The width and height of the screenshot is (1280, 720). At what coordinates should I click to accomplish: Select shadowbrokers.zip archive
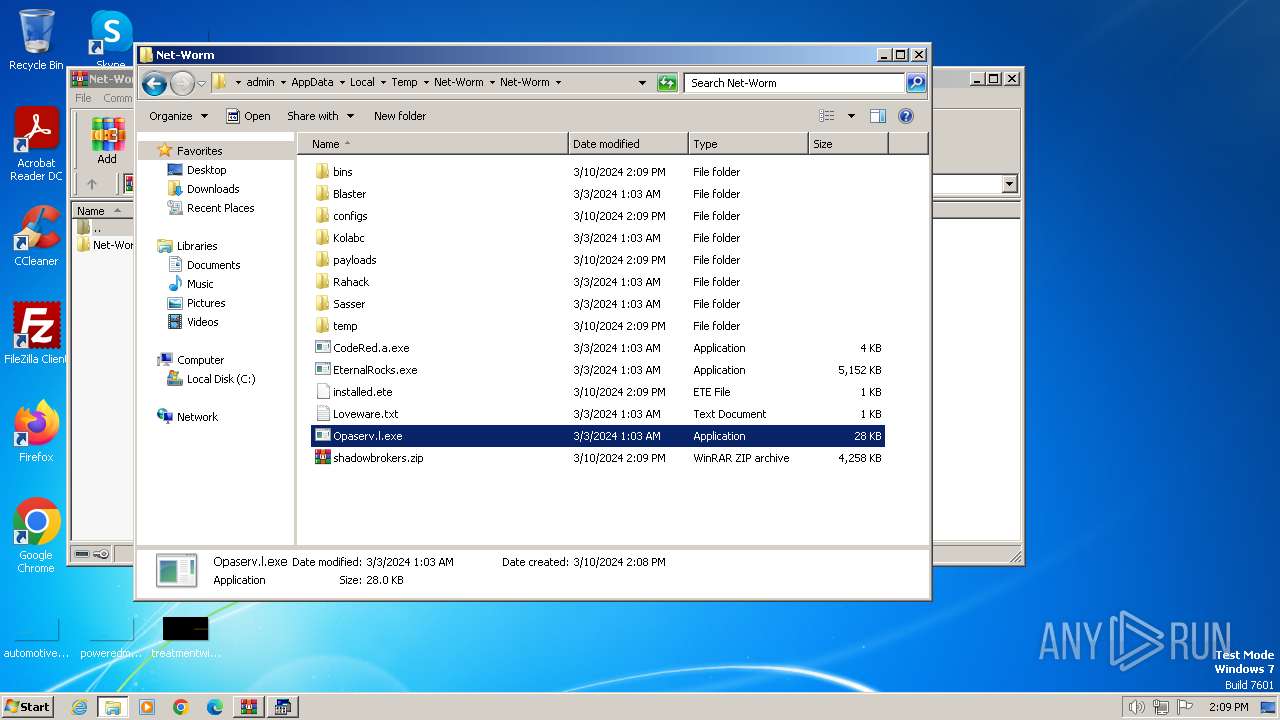378,458
